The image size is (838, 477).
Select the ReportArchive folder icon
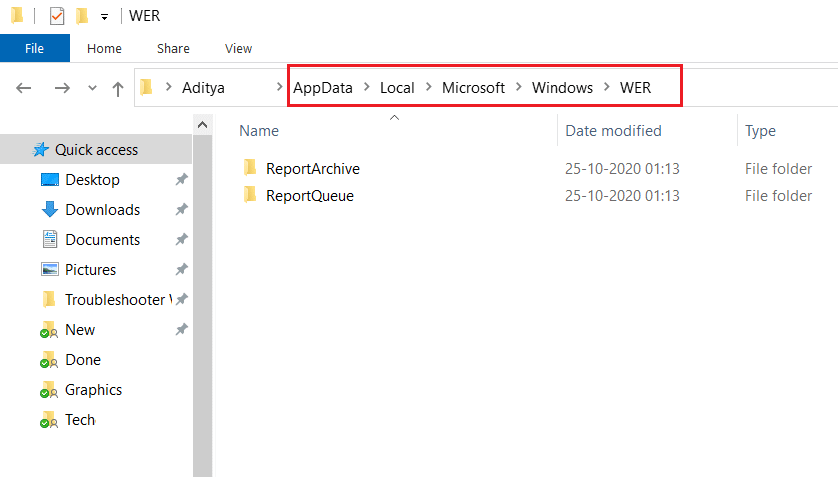[250, 168]
